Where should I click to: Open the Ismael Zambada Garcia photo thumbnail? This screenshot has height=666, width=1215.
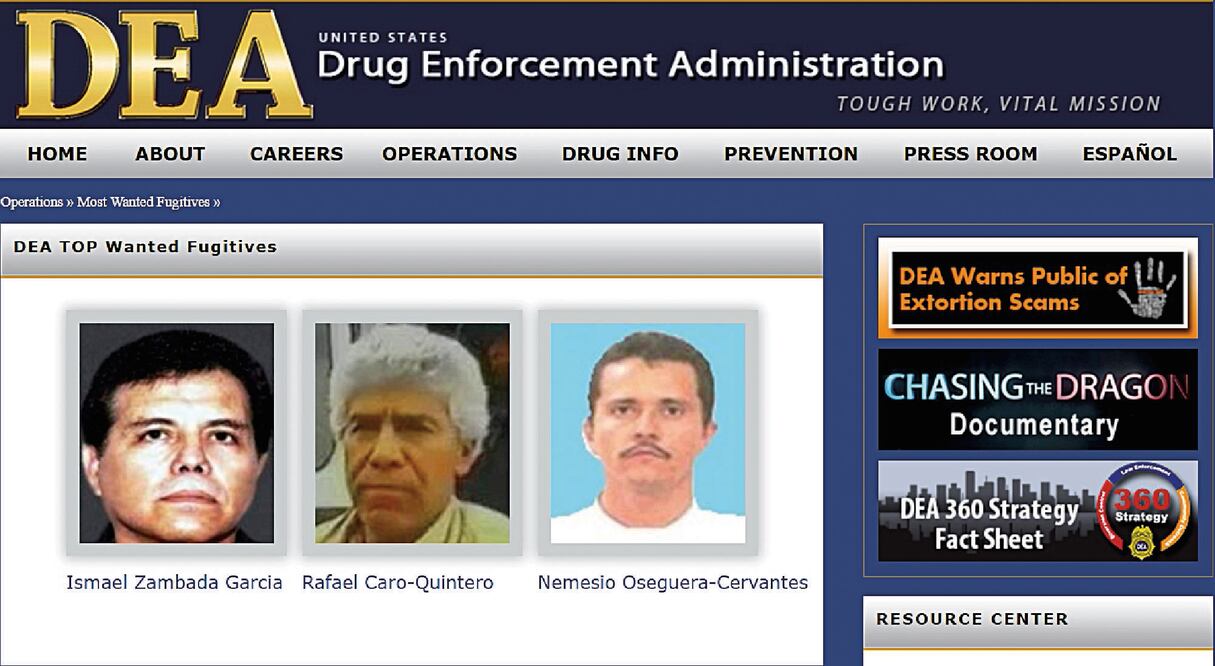(176, 433)
